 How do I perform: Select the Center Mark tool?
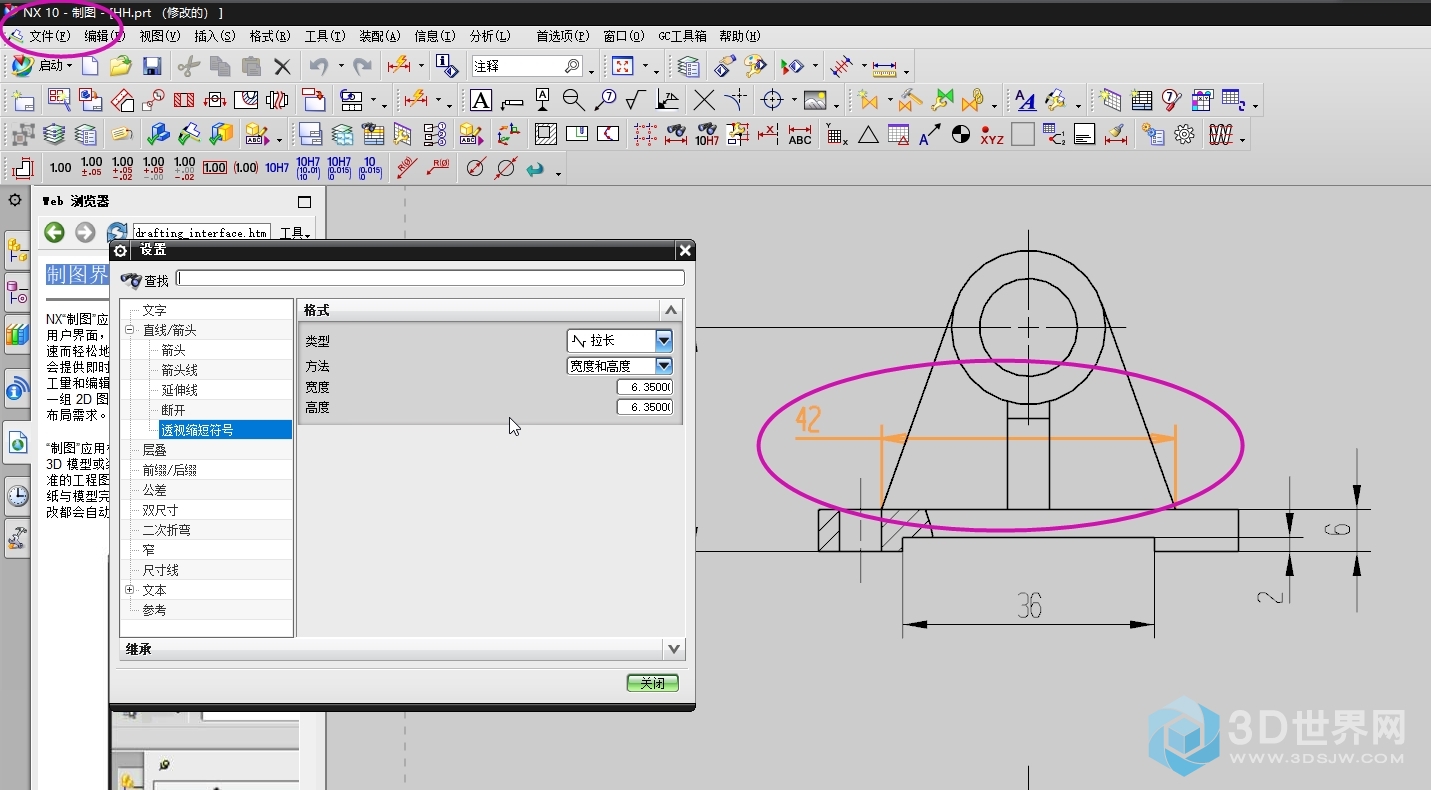click(771, 101)
